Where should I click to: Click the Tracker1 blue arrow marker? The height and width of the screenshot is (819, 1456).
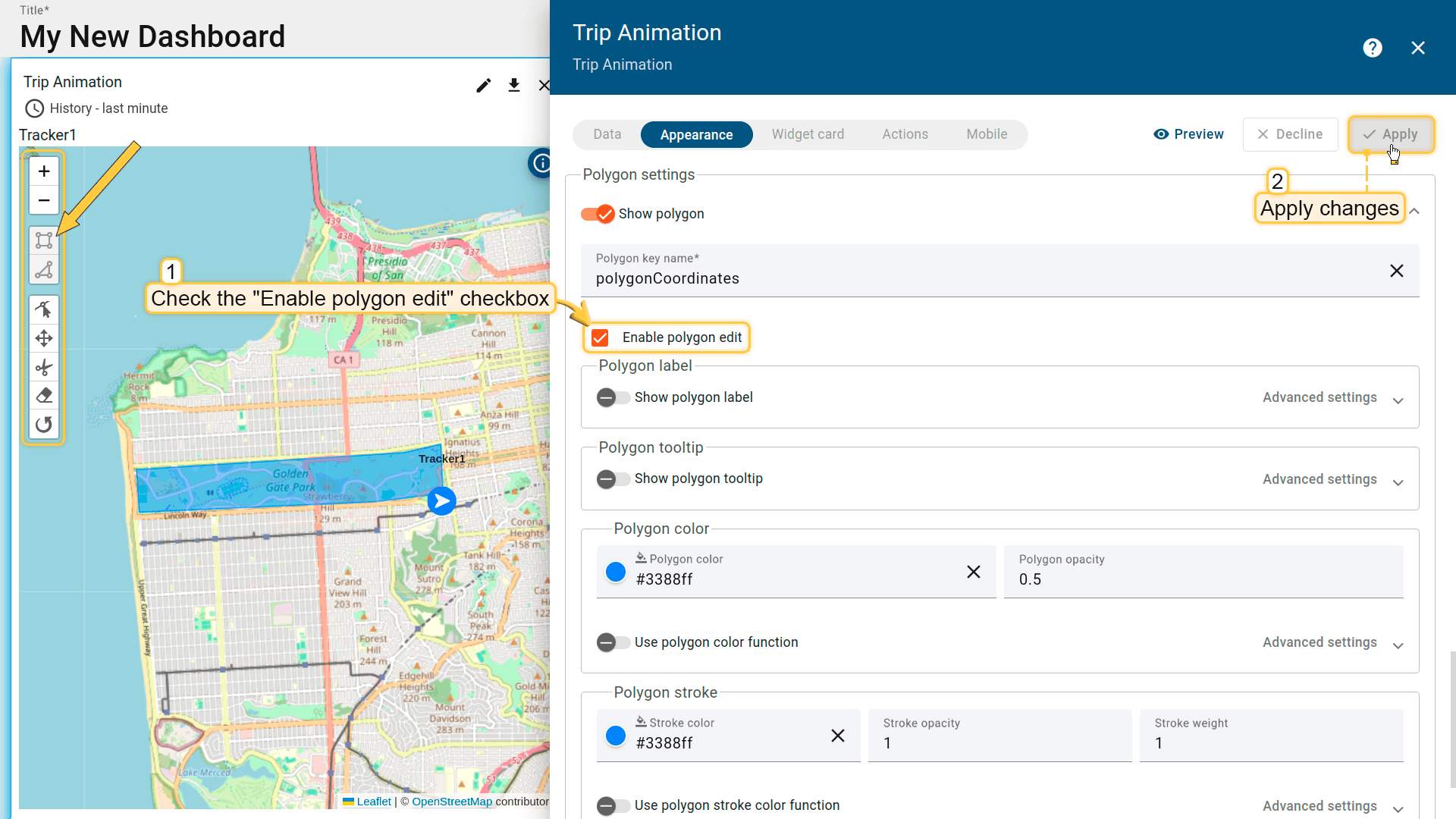[442, 501]
